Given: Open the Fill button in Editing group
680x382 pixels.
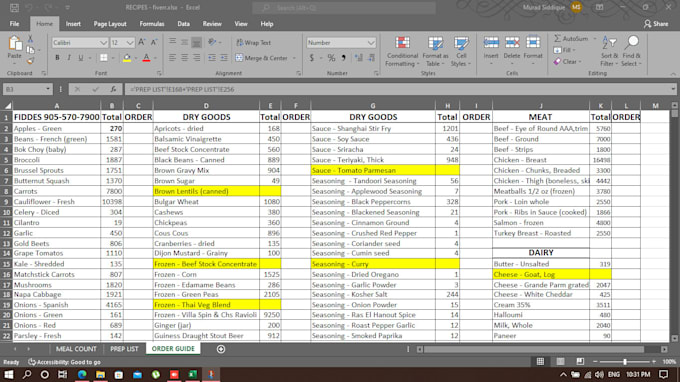Looking at the screenshot, I should 564,50.
